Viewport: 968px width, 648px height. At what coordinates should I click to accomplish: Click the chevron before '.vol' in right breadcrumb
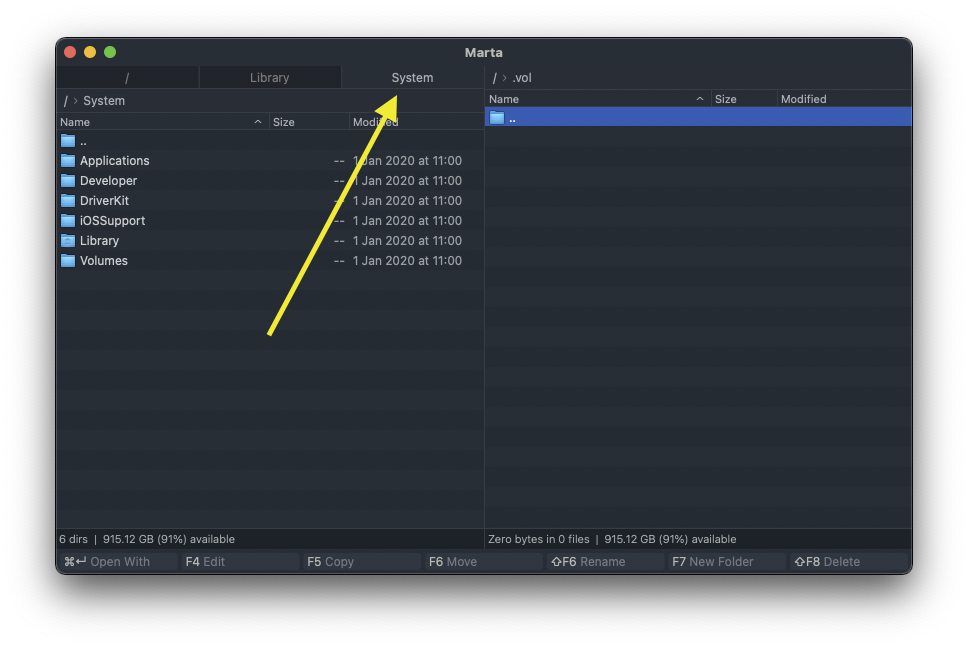point(504,77)
